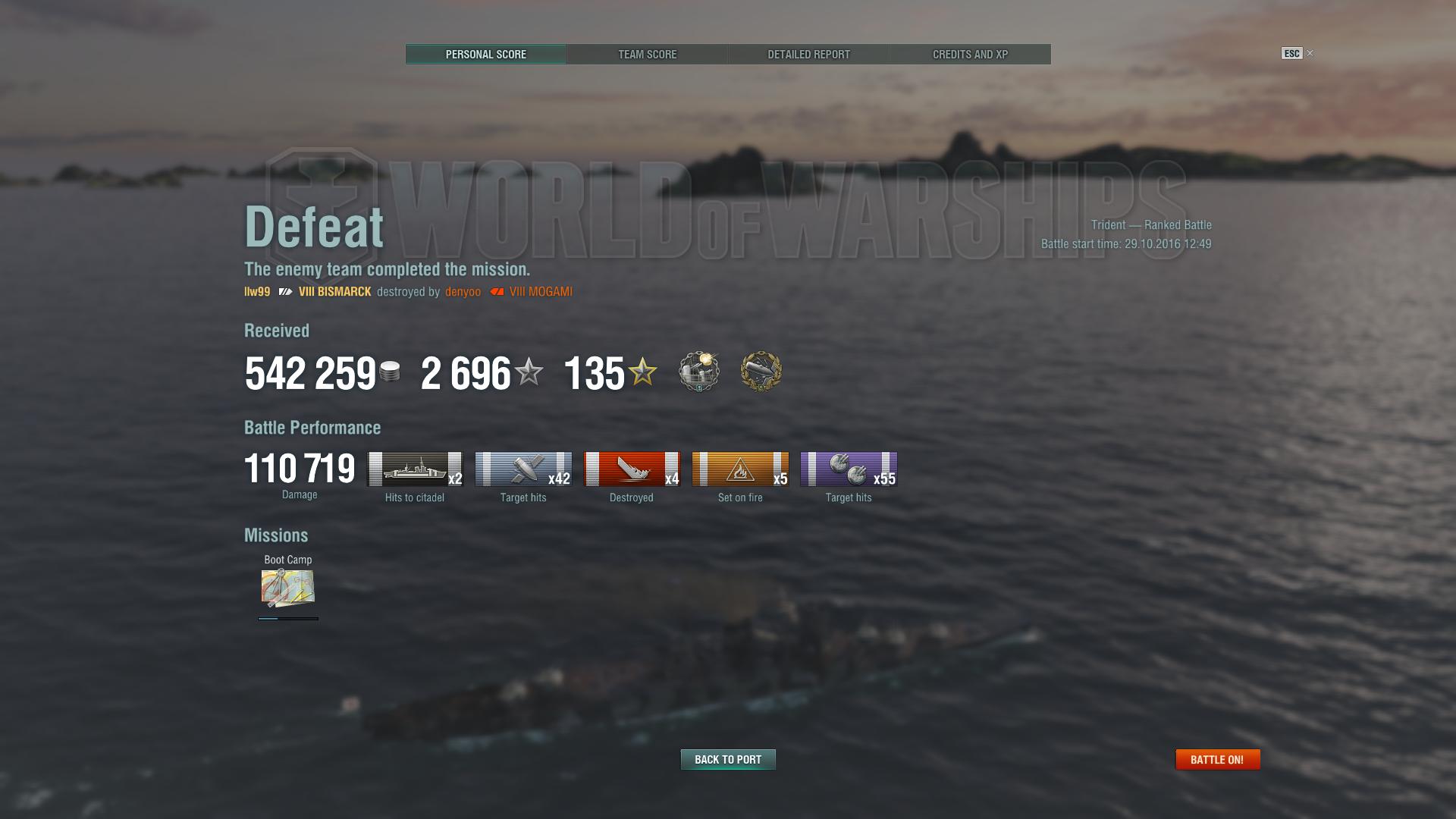The width and height of the screenshot is (1456, 819).
Task: Click the purple x55 Target hits ribbon
Action: (x=849, y=469)
